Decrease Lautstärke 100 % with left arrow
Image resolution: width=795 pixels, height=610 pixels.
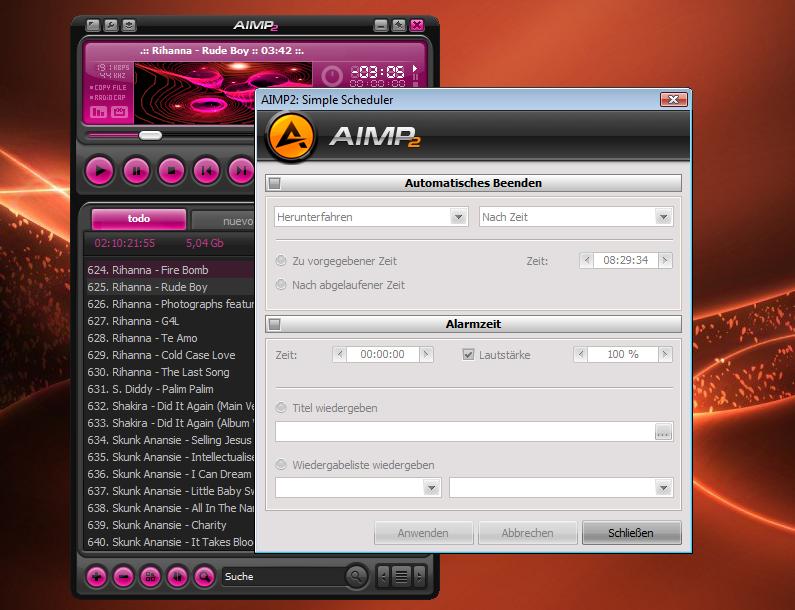581,354
